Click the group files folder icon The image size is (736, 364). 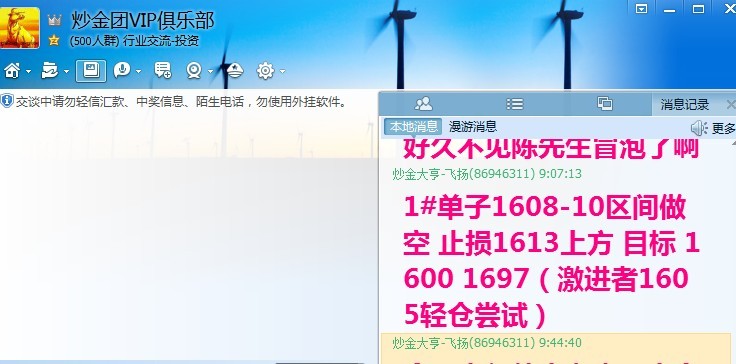click(x=49, y=71)
